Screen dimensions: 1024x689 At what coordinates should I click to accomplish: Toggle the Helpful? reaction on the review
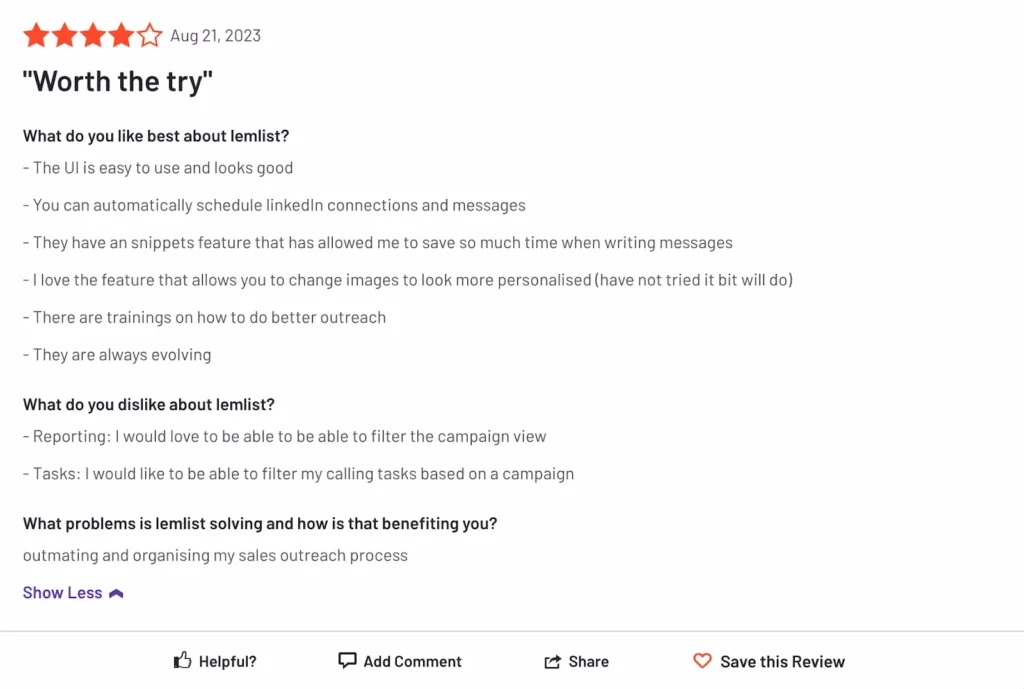click(214, 660)
